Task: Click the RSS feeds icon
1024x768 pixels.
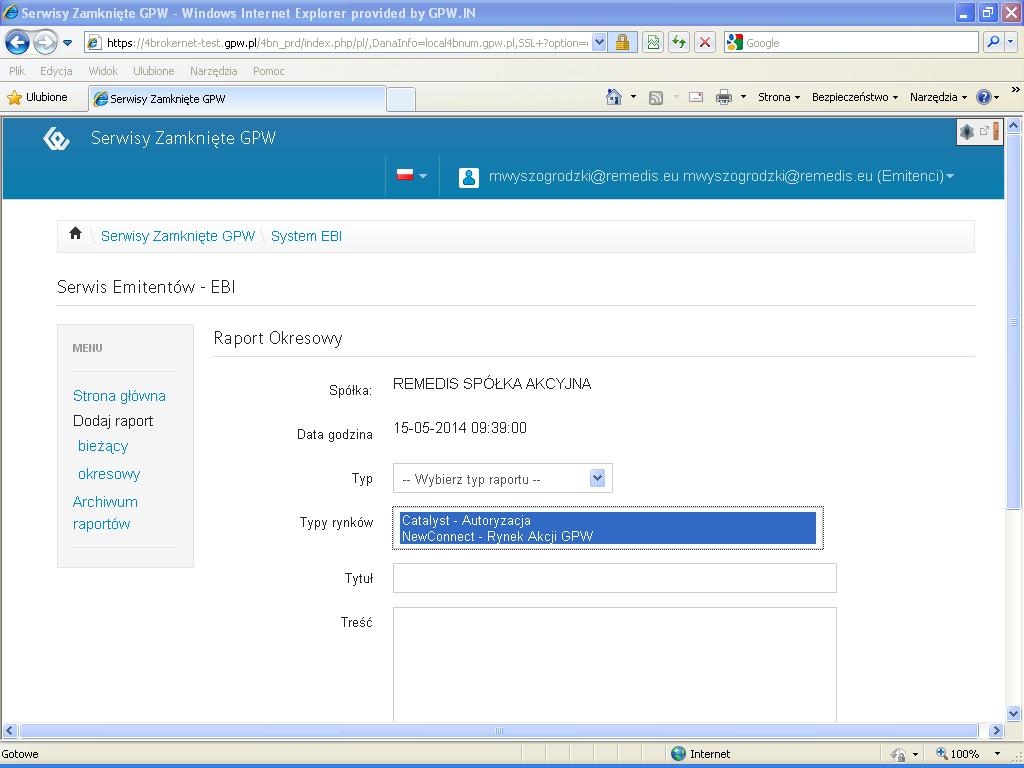Action: pyautogui.click(x=656, y=98)
